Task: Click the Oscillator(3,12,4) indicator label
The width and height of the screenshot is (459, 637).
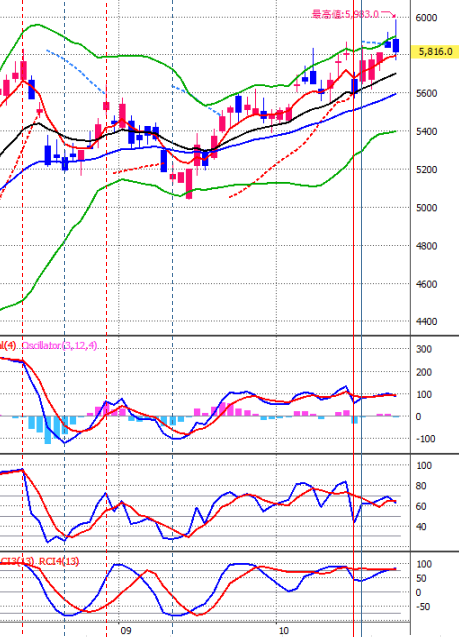Action: click(x=59, y=346)
